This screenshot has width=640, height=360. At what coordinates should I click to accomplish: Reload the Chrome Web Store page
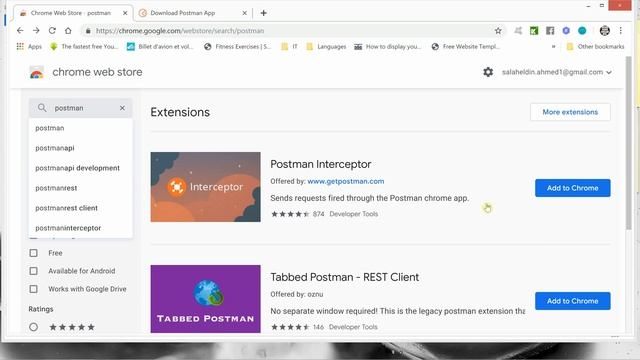click(52, 31)
